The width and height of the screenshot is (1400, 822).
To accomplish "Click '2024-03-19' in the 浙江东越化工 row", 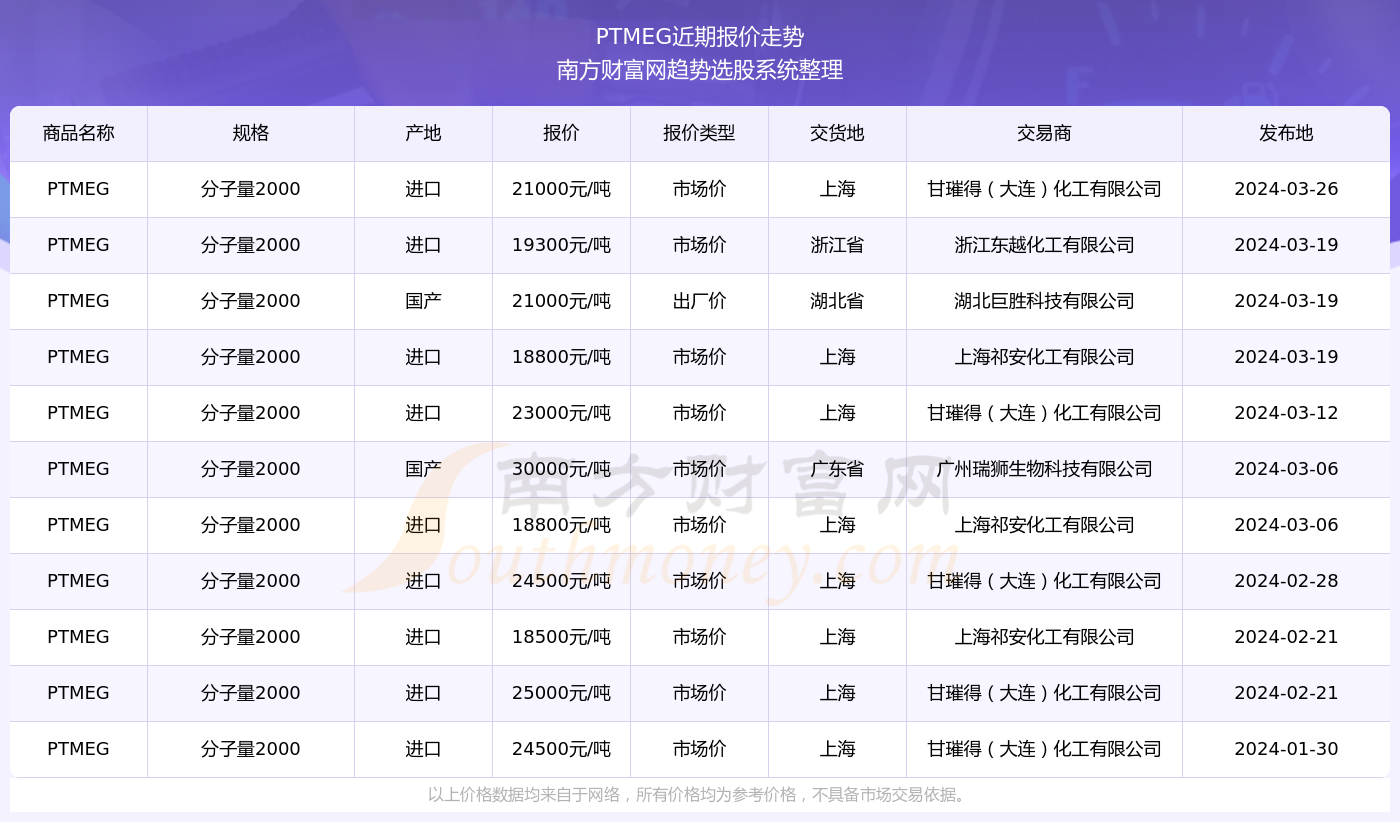I will point(1286,245).
